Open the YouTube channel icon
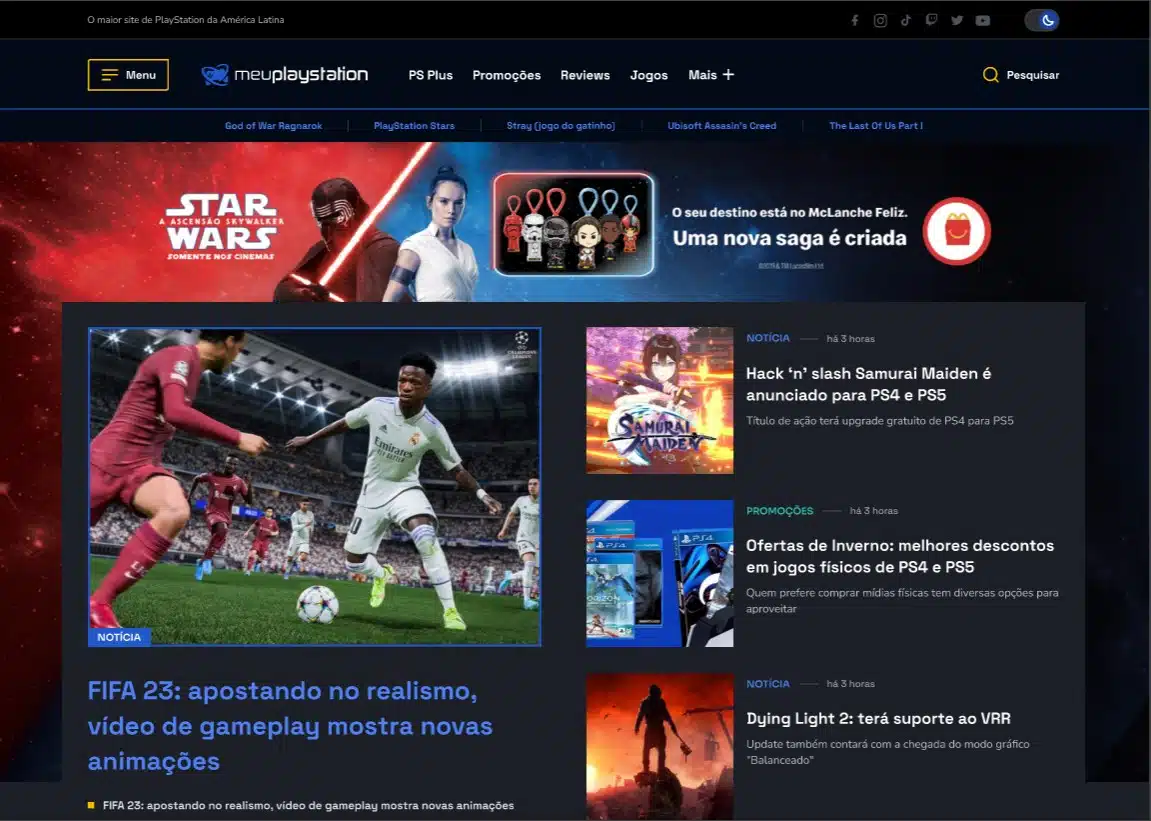 [983, 19]
